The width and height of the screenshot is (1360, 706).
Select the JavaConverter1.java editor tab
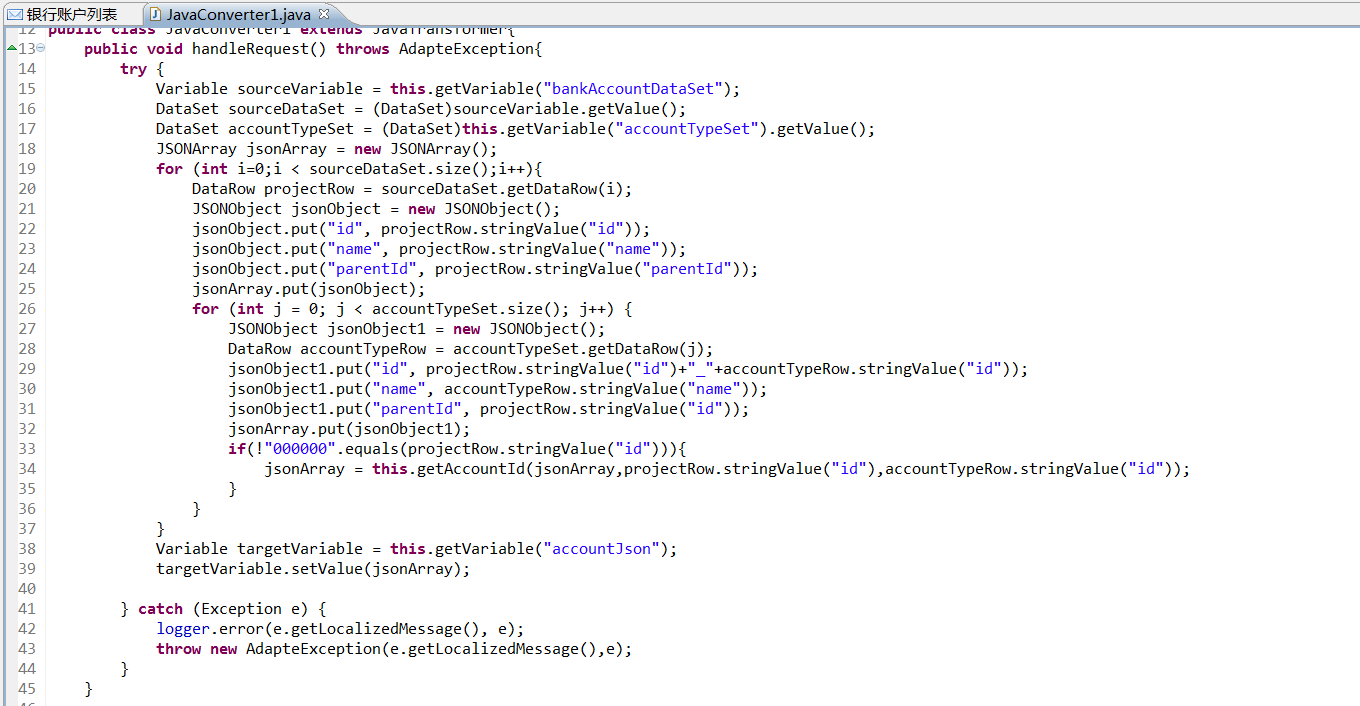pyautogui.click(x=237, y=14)
